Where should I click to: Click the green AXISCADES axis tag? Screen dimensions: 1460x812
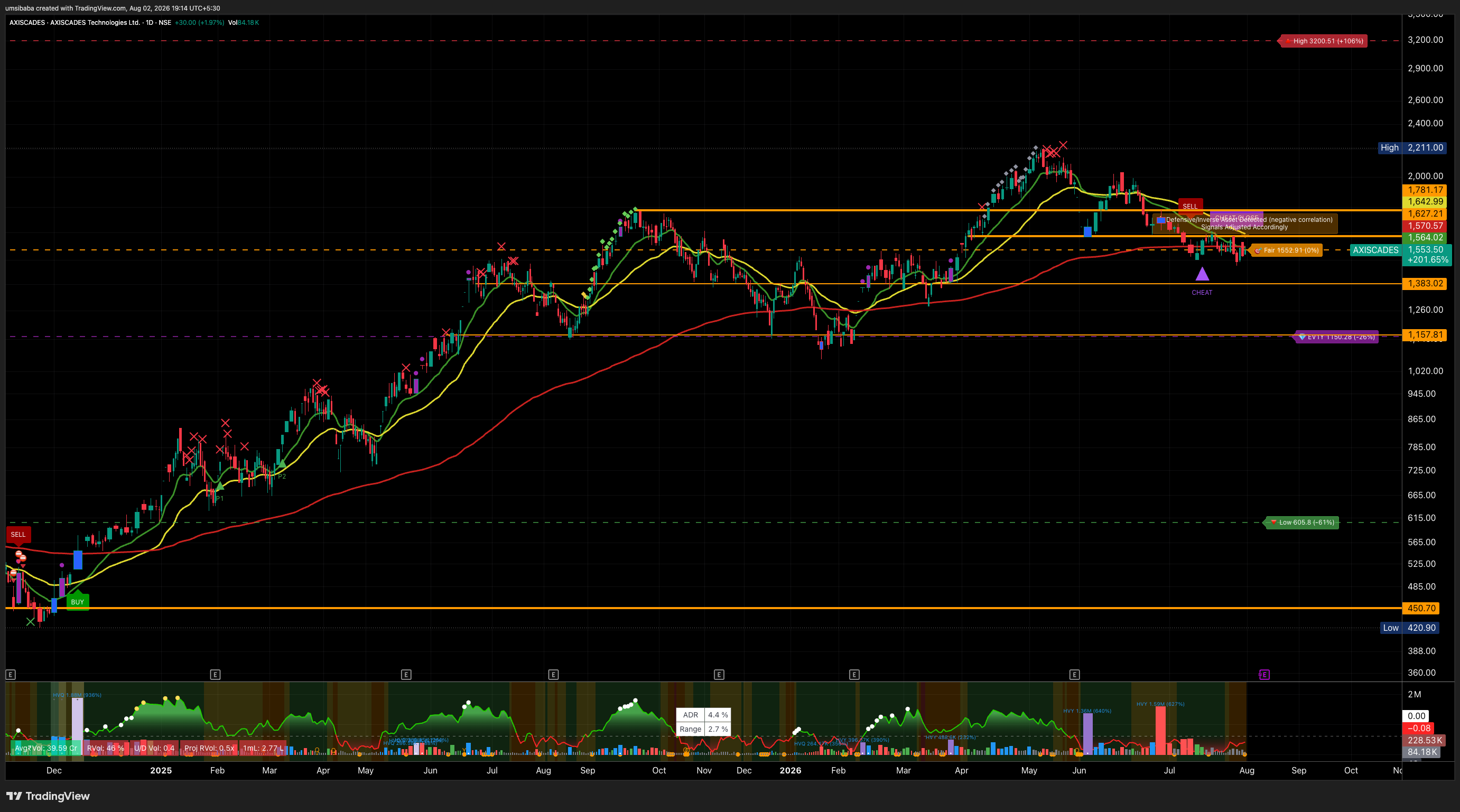coord(1375,250)
